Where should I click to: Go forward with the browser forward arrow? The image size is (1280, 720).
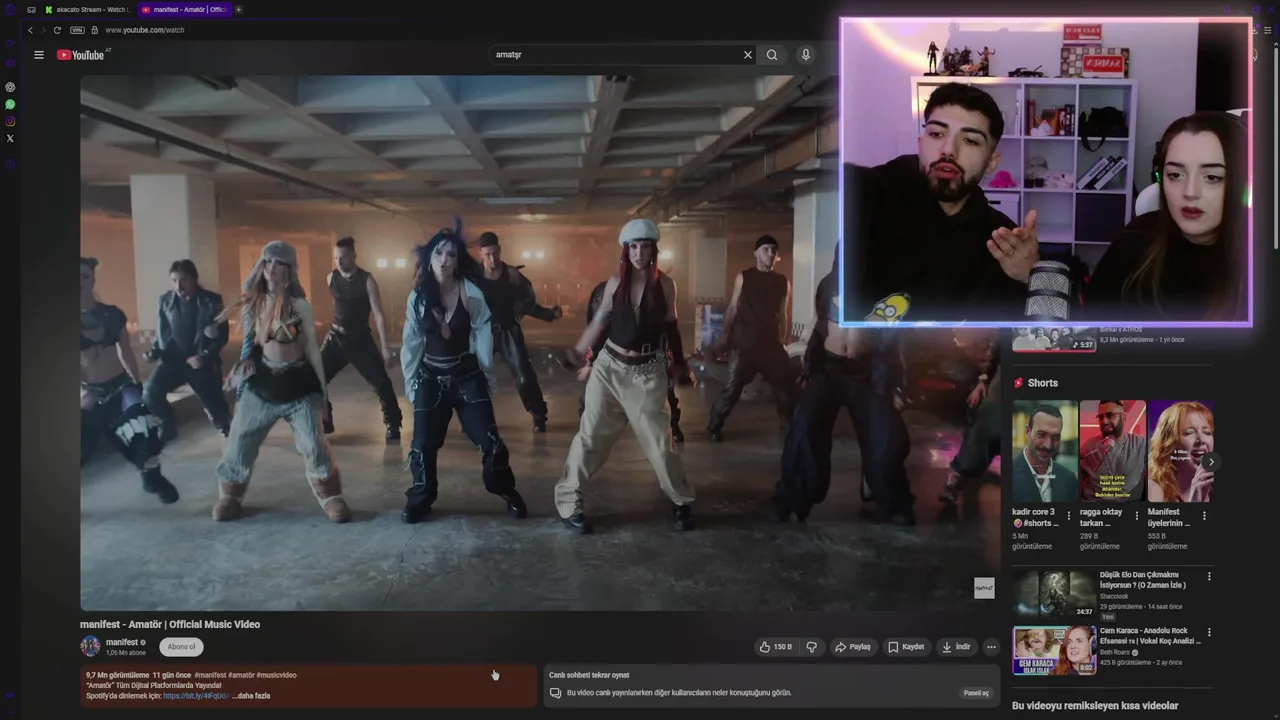[43, 30]
